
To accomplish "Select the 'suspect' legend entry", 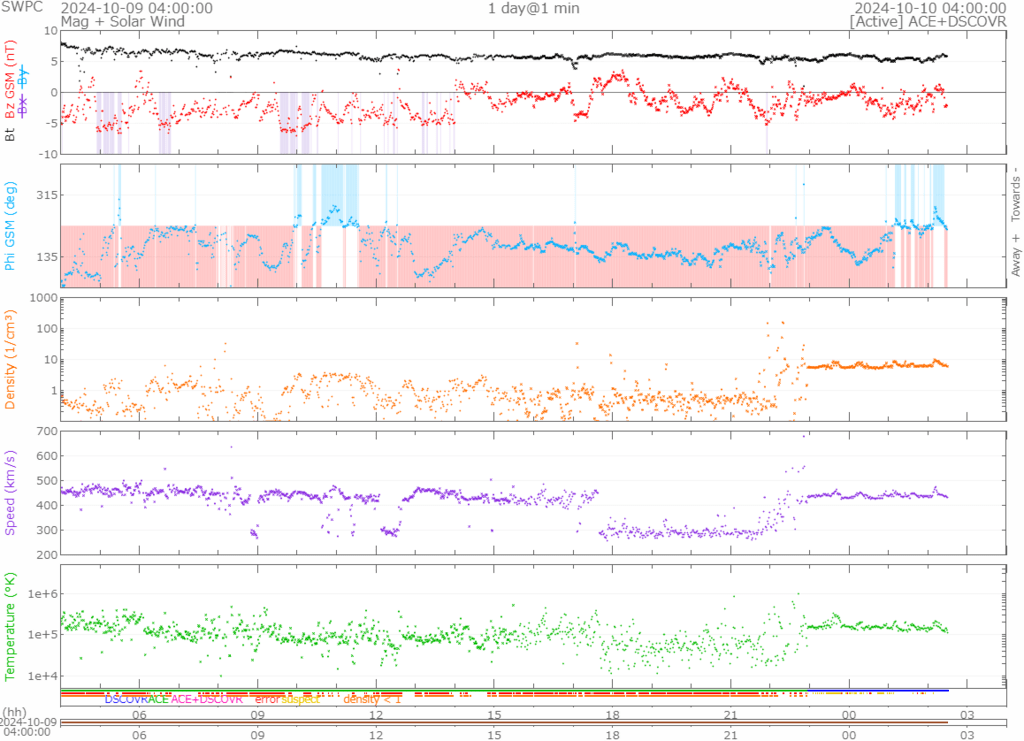I will point(300,700).
